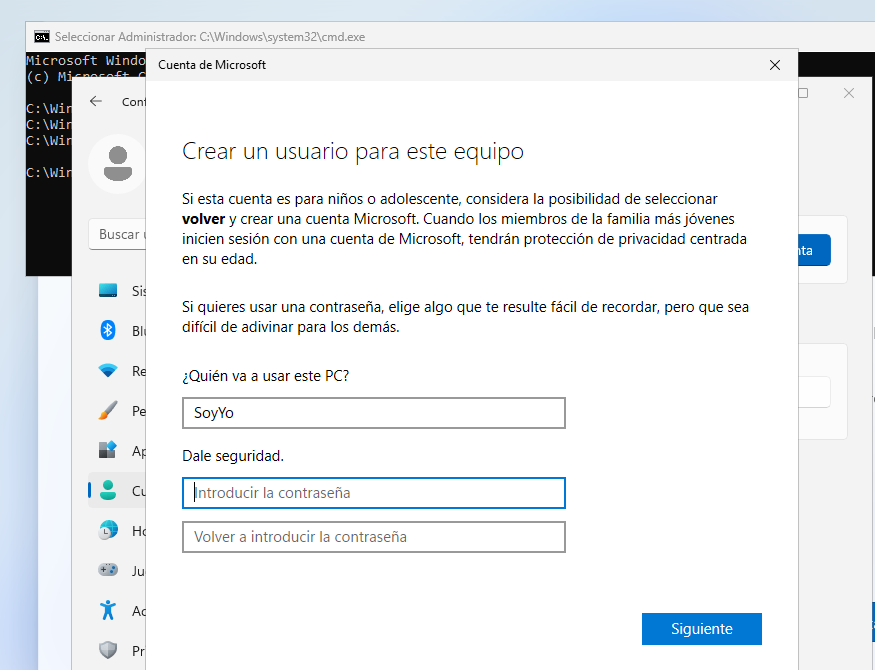The width and height of the screenshot is (875, 670).
Task: Open Accessibility via the figure icon
Action: pos(108,610)
